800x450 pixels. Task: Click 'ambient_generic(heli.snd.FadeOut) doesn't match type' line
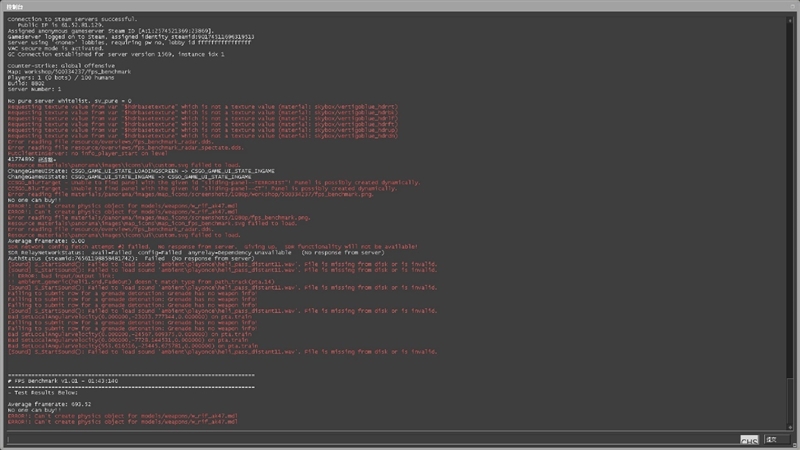coord(141,282)
